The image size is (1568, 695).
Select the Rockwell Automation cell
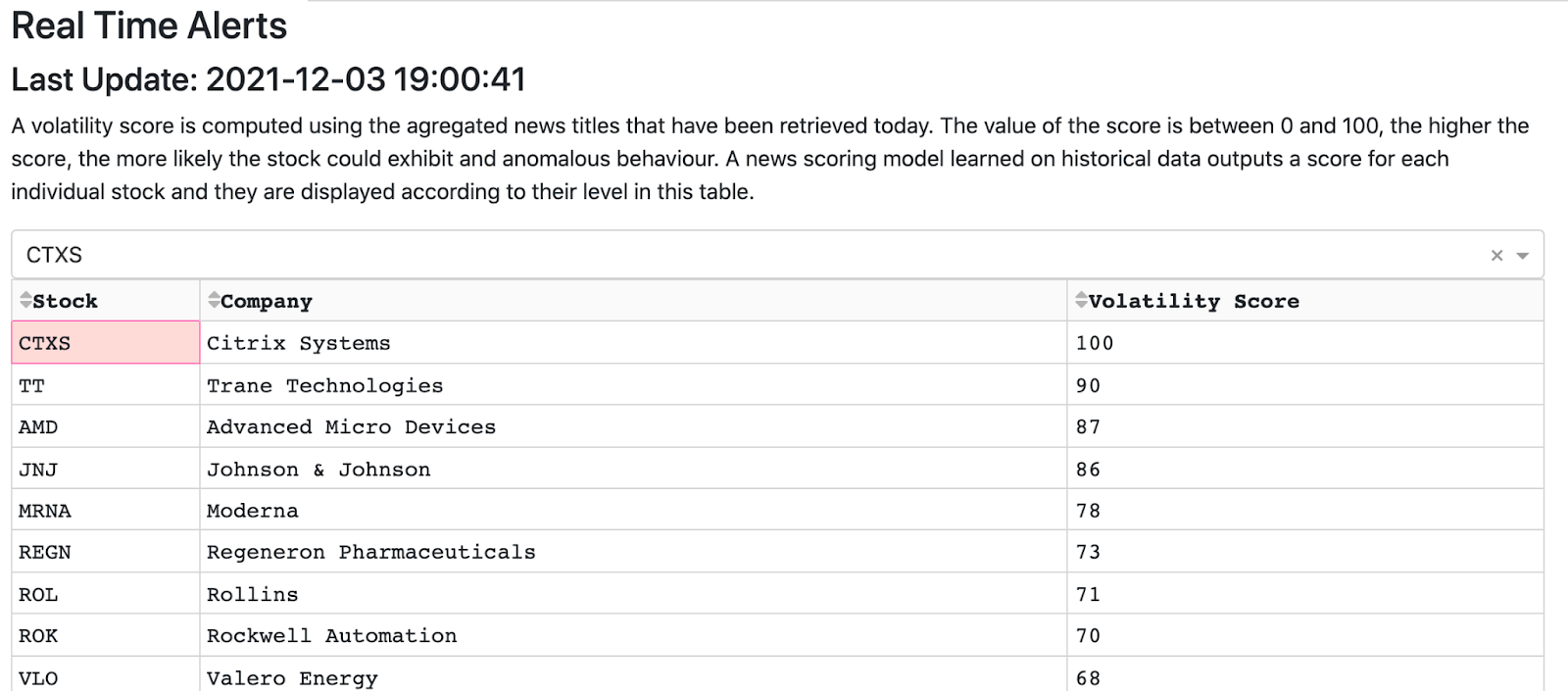[x=633, y=635]
